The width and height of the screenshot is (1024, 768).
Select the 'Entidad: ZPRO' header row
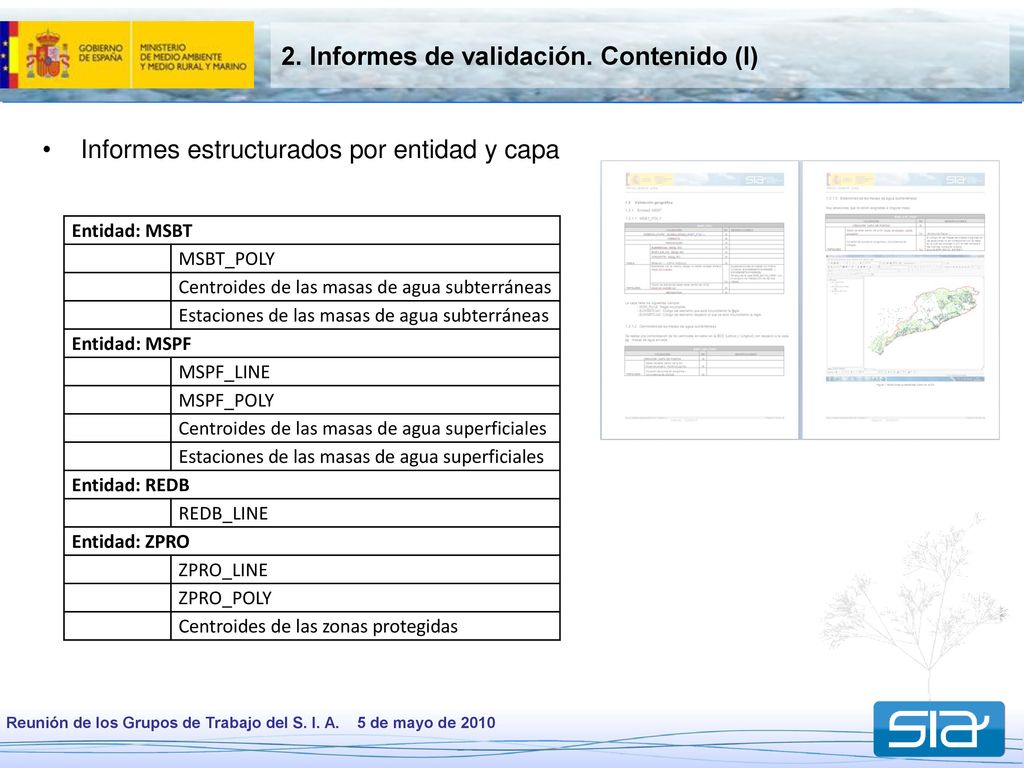pyautogui.click(x=312, y=541)
